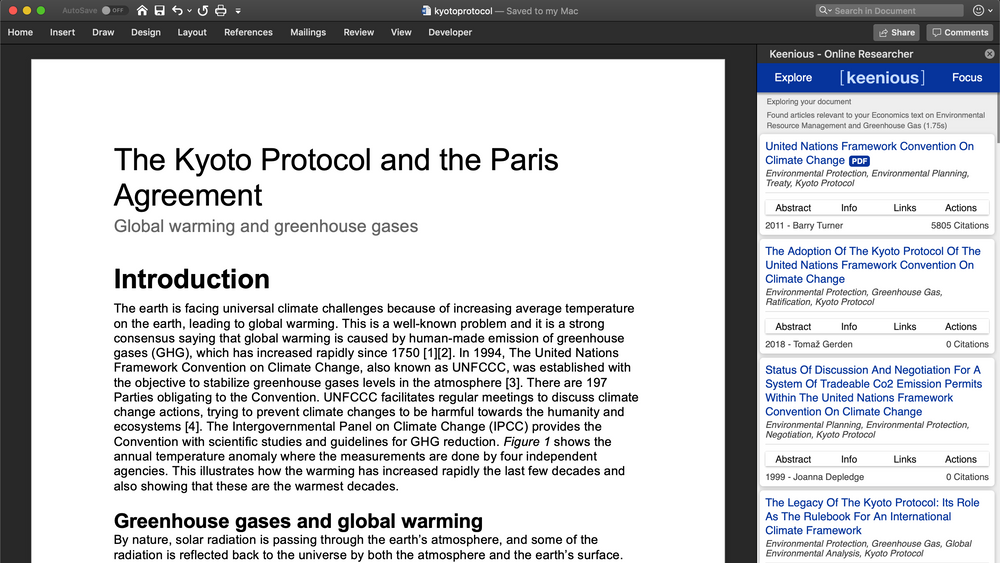Open The Legacy Of The Kyoto Protocol article
Viewport: 1000px width, 563px height.
[872, 516]
